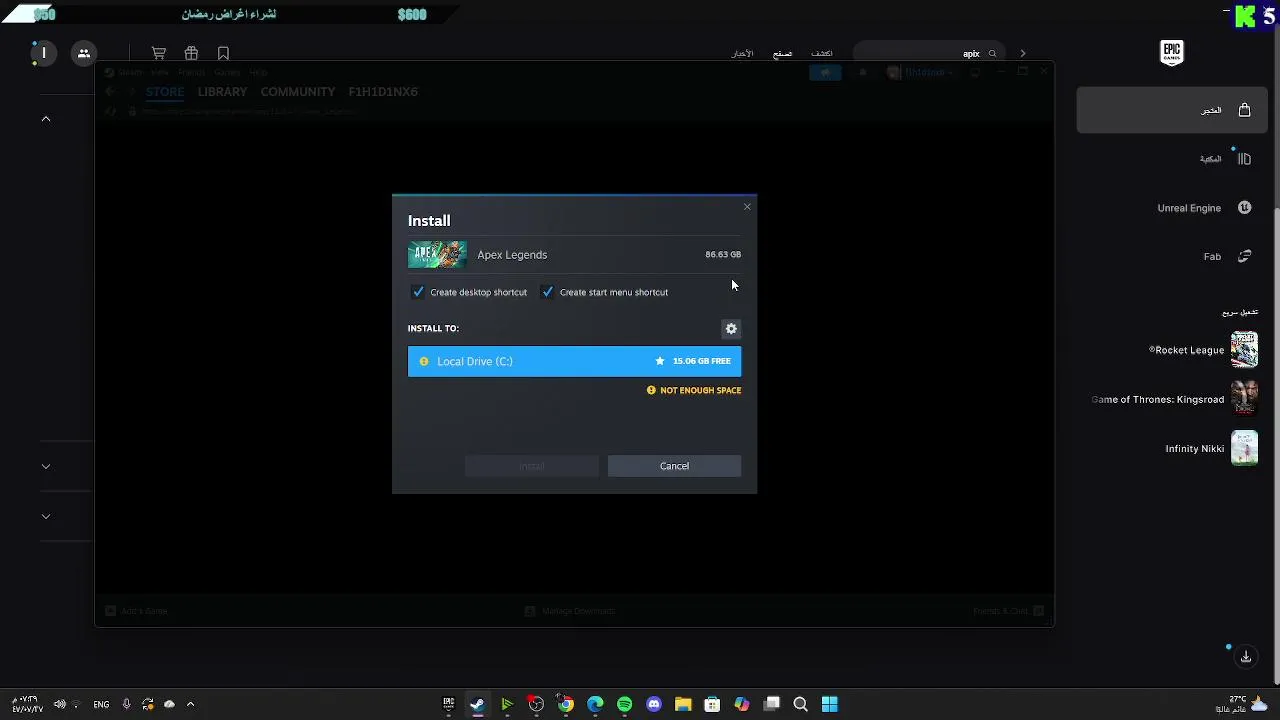Collapse the upper chevron in left panel
Viewport: 1280px width, 720px height.
pyautogui.click(x=46, y=119)
